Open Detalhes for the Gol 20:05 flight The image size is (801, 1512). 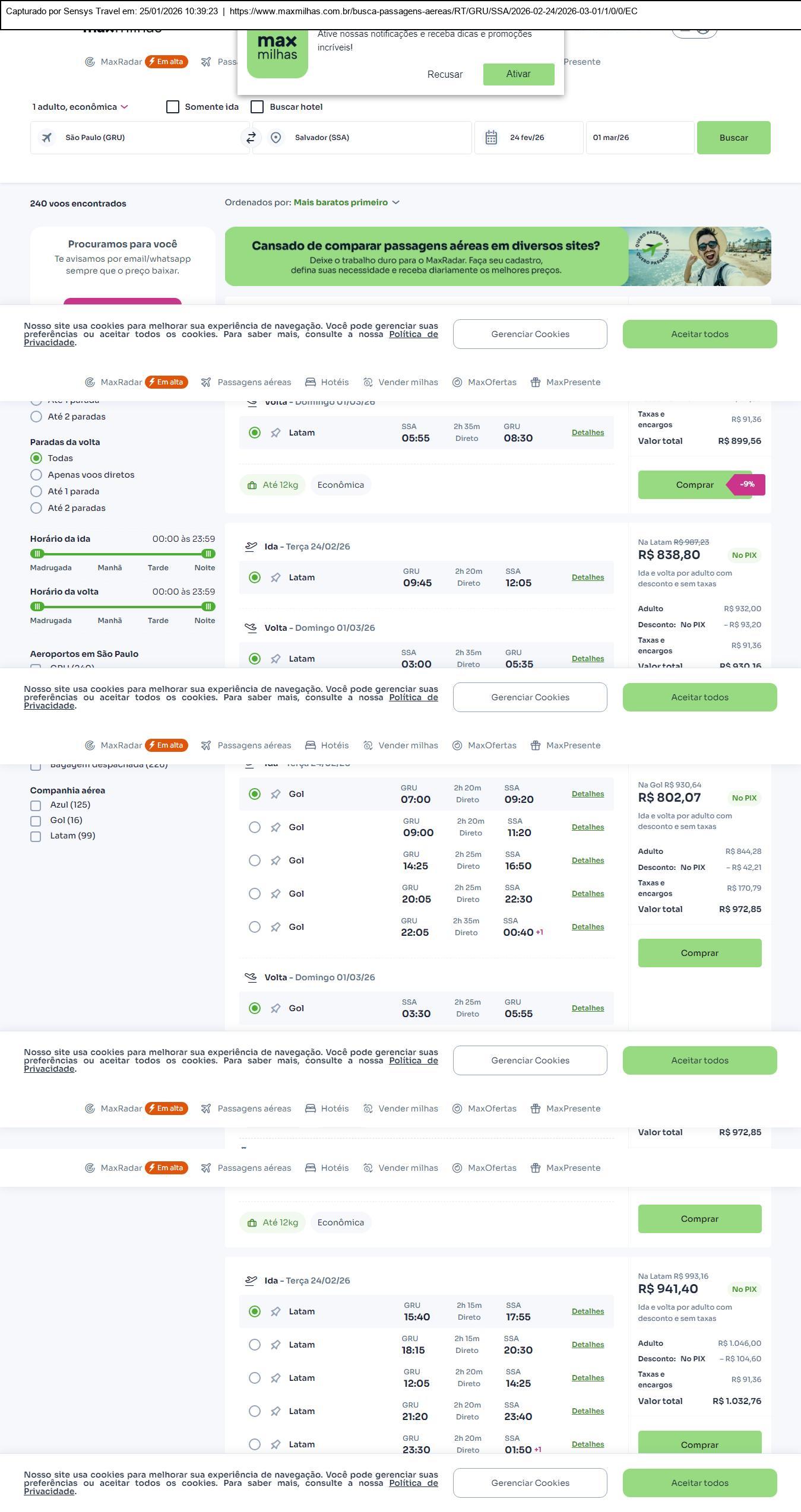587,894
